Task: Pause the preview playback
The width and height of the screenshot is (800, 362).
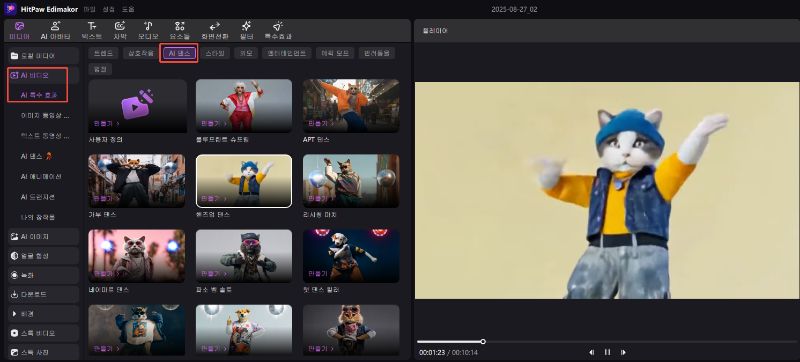Action: point(607,352)
